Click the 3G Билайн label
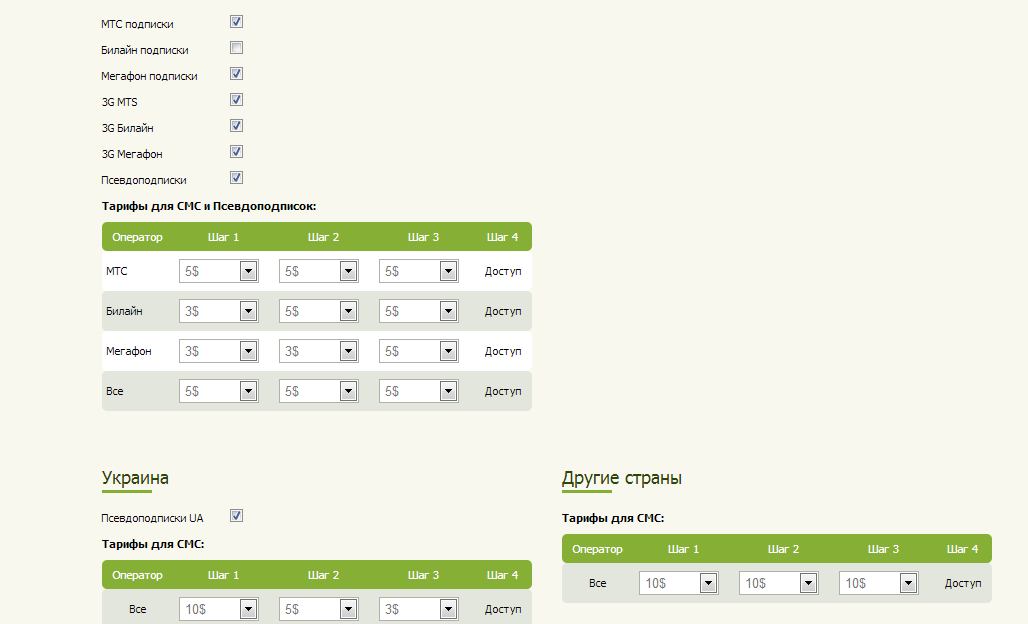Image resolution: width=1028 pixels, height=624 pixels. pos(127,128)
